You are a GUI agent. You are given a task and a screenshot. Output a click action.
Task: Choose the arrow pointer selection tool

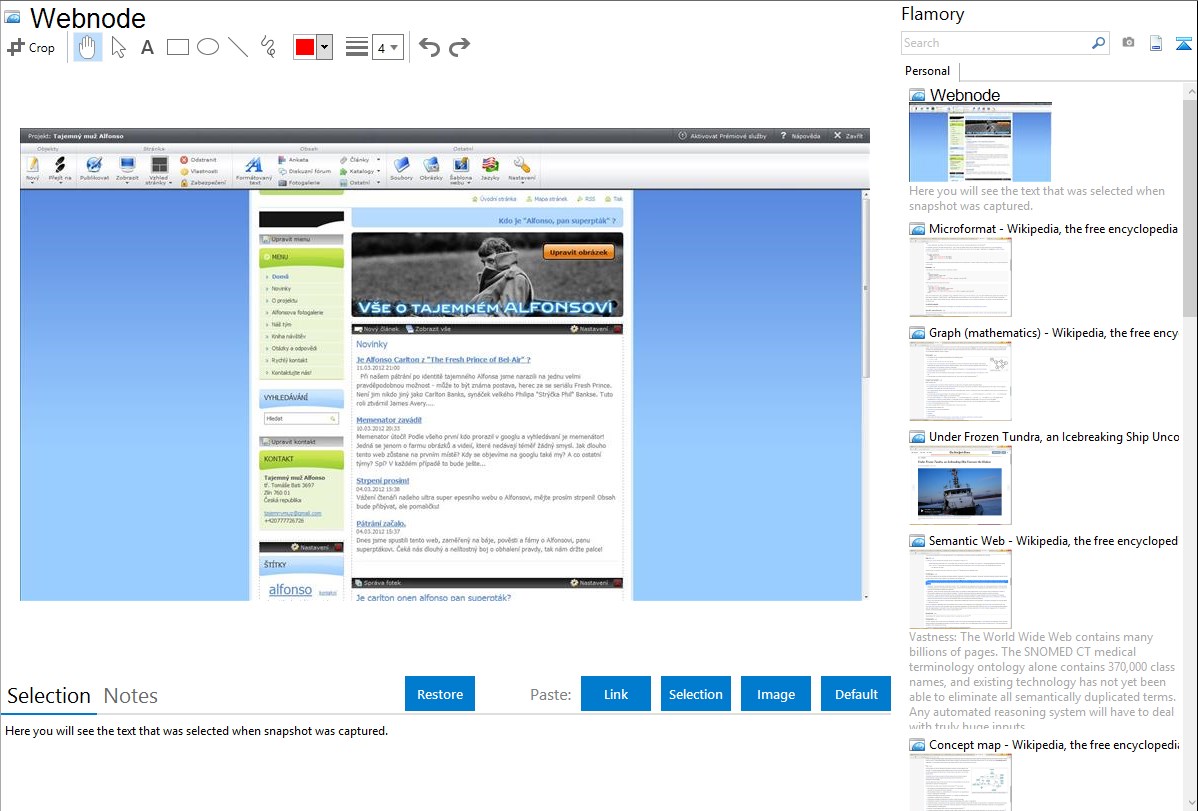[118, 47]
